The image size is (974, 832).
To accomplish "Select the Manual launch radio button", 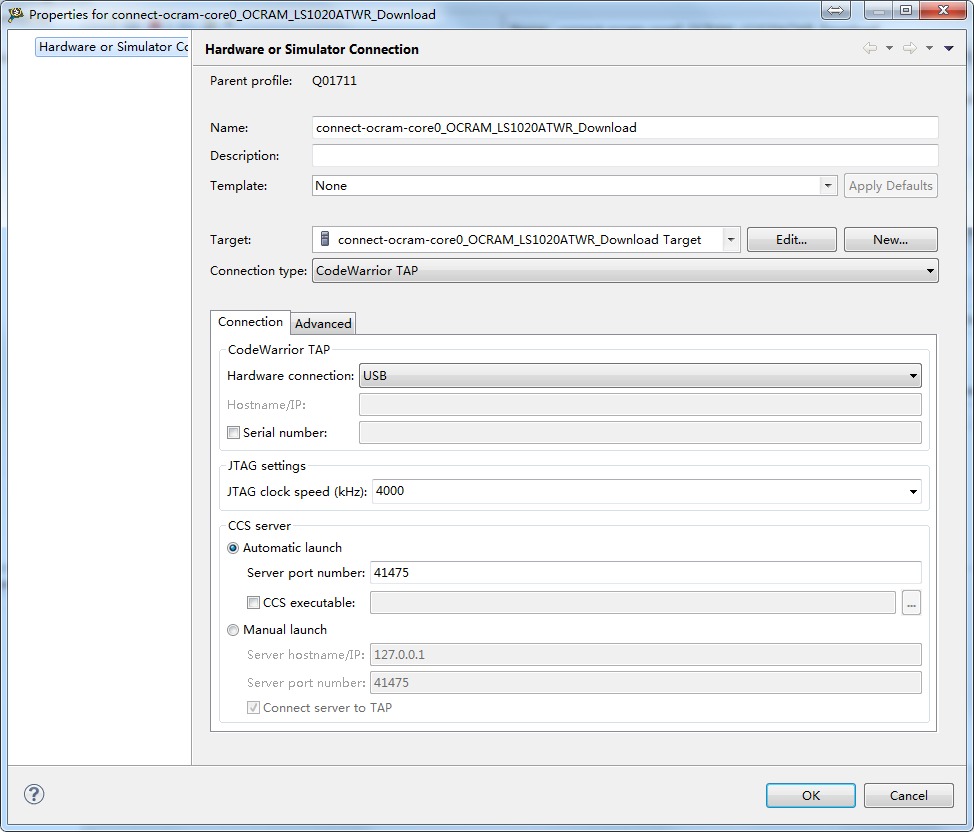I will [233, 630].
